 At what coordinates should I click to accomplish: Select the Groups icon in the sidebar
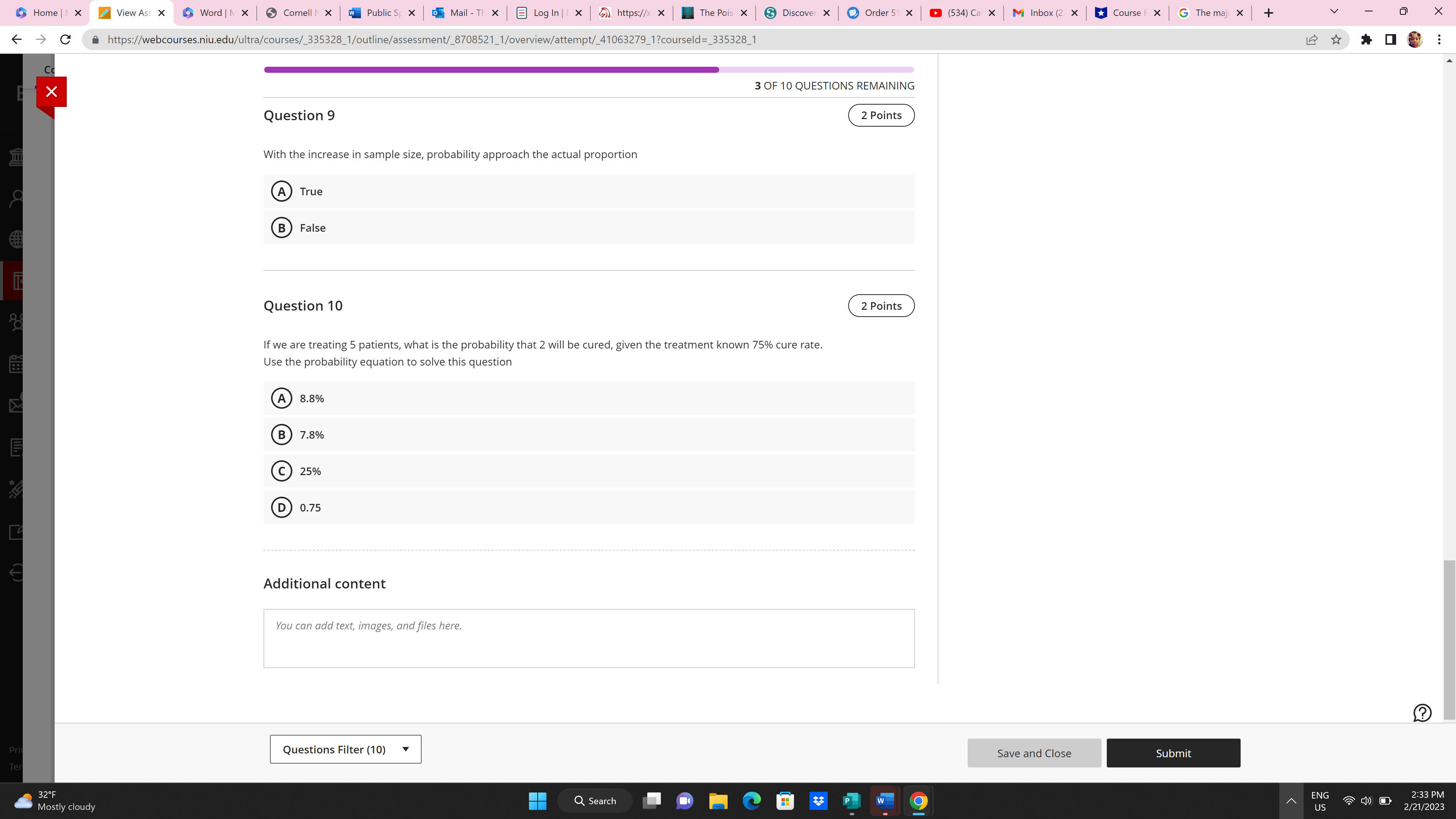[x=17, y=322]
